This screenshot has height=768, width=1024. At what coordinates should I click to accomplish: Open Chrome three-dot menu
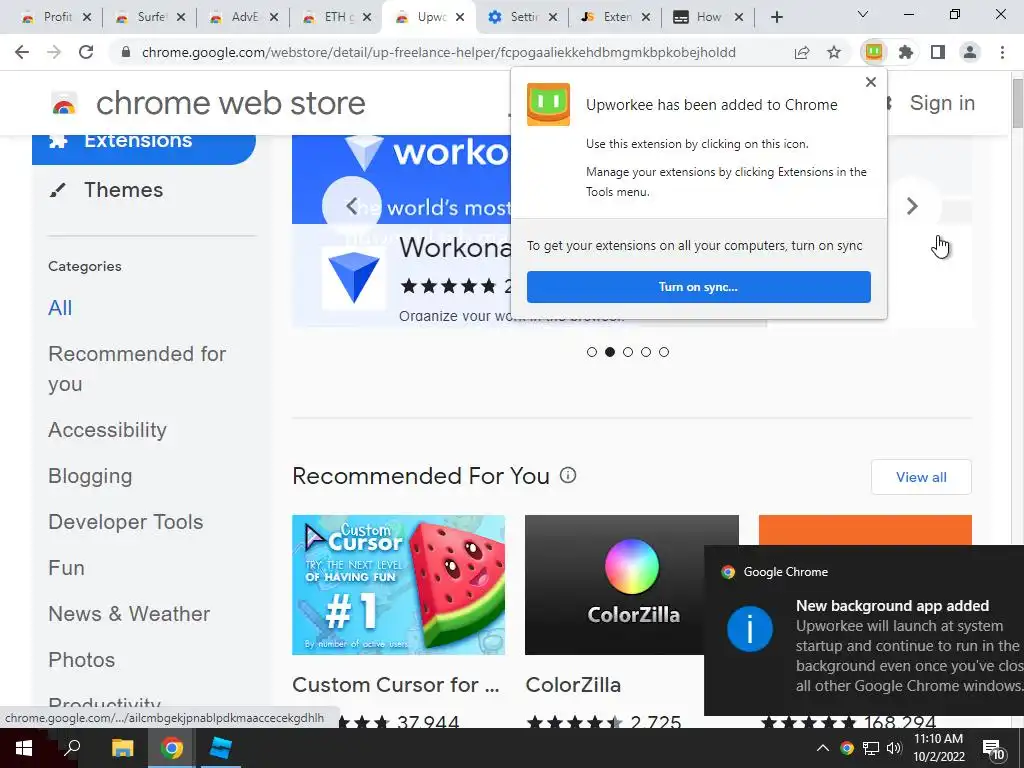pyautogui.click(x=1002, y=52)
